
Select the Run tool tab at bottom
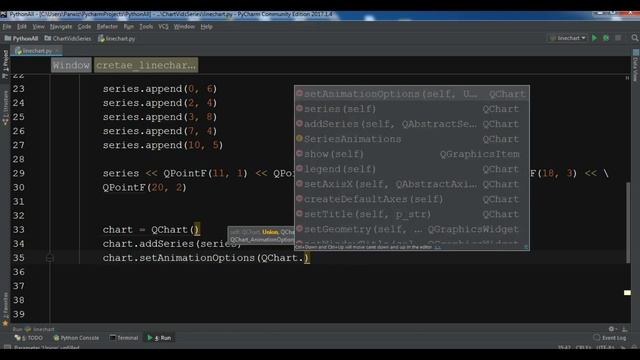click(x=160, y=338)
